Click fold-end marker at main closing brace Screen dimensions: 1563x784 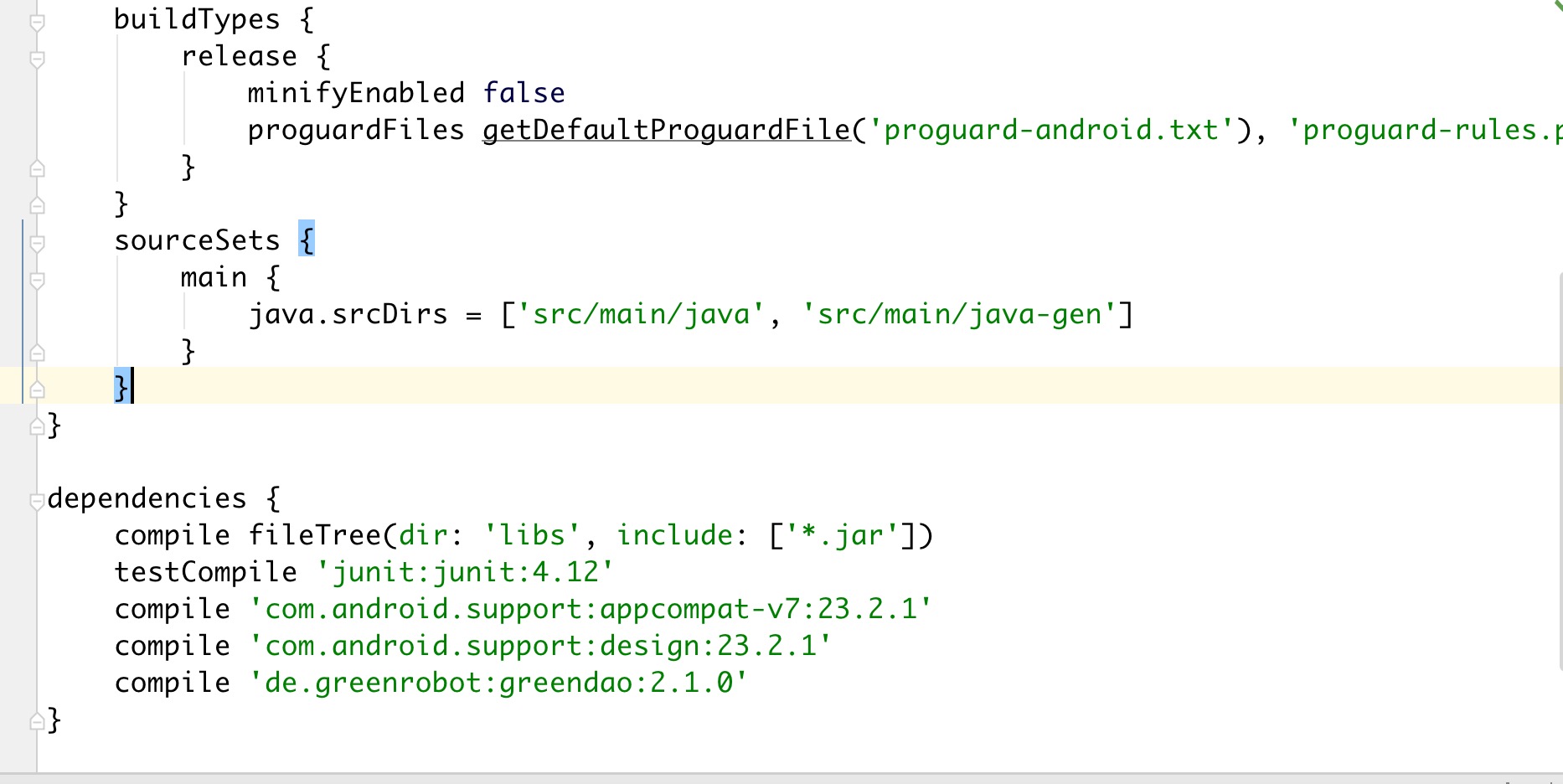[x=37, y=352]
